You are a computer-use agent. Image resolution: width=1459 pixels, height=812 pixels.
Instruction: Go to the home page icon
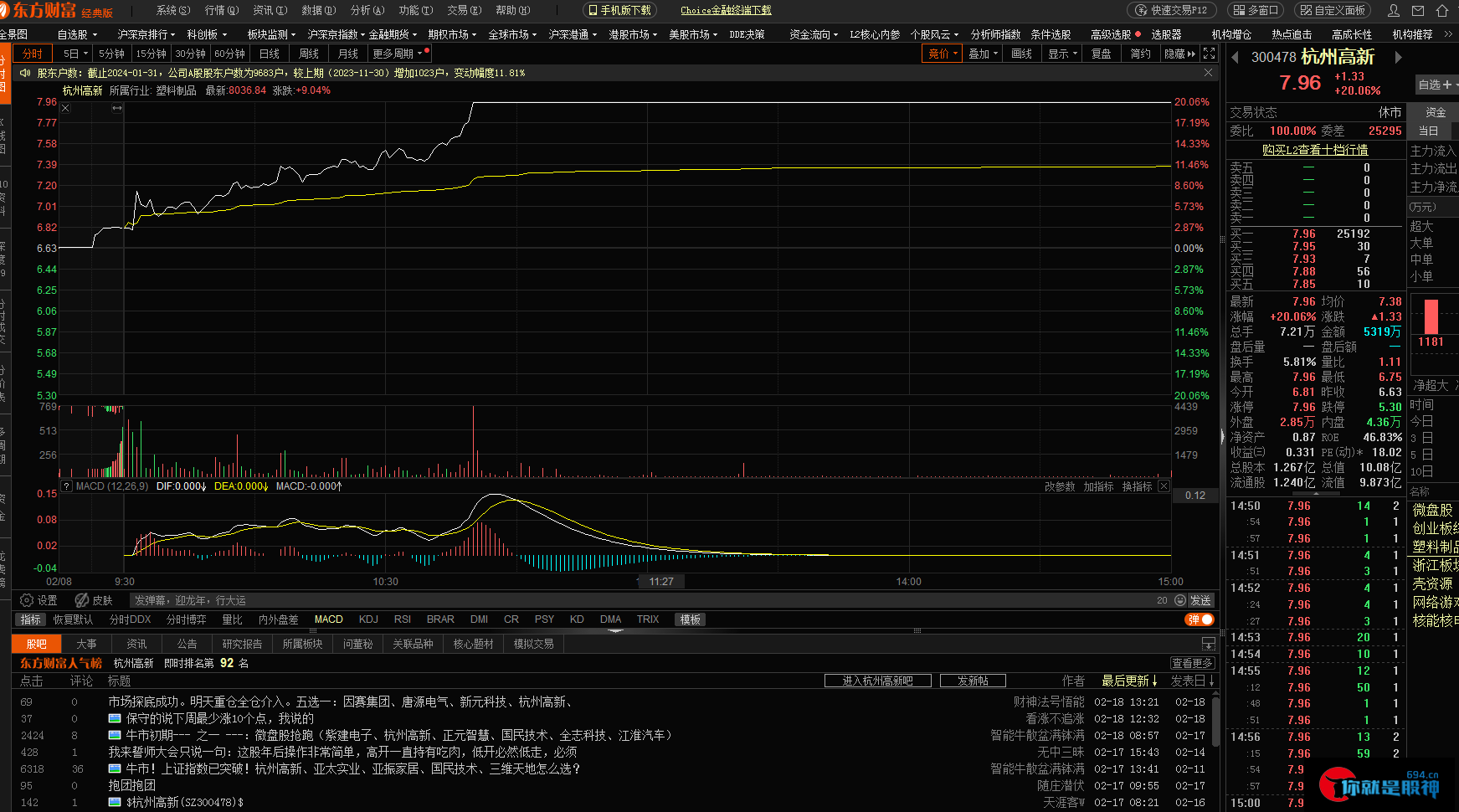point(1441,11)
